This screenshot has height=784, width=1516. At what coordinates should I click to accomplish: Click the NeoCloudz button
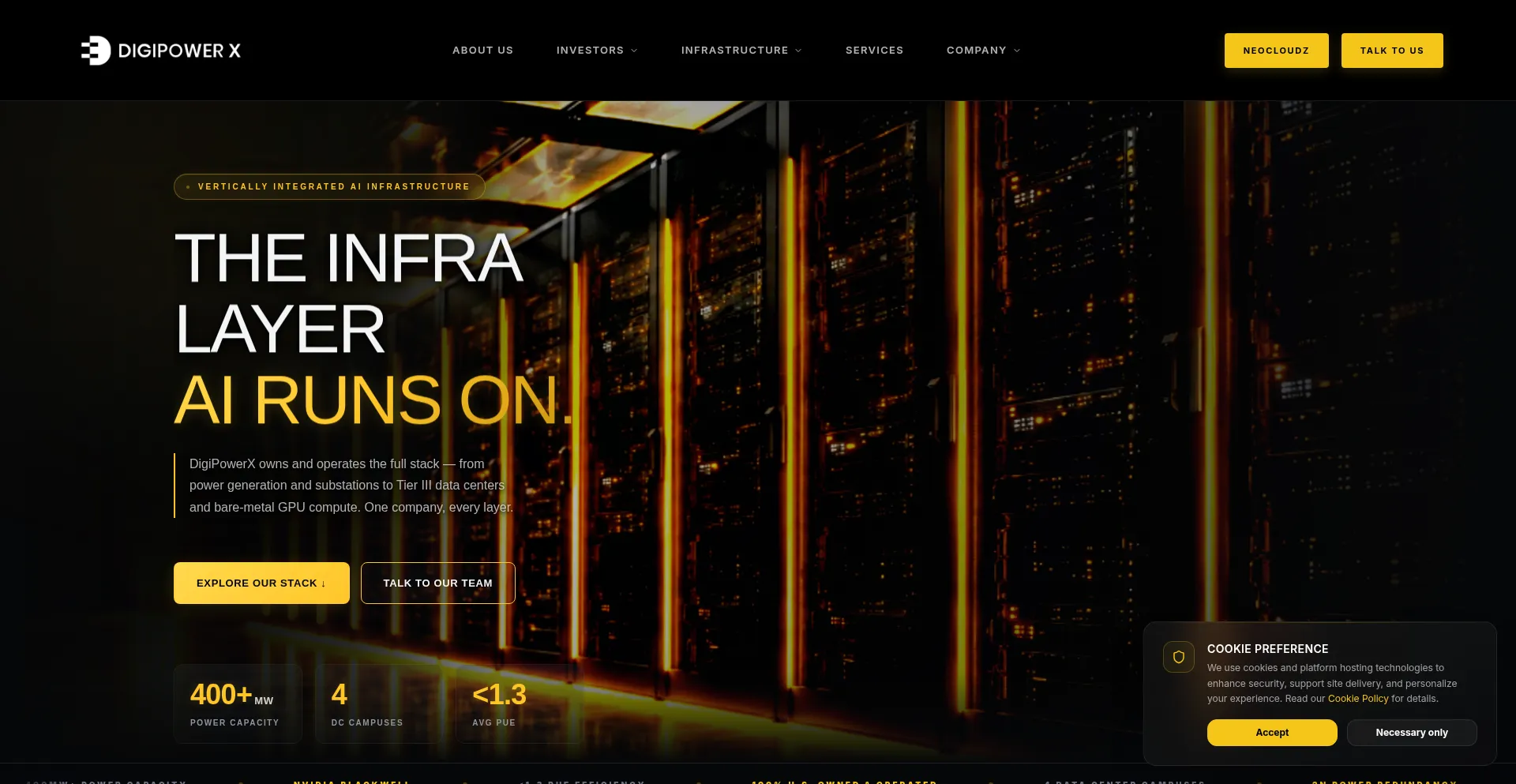point(1276,51)
